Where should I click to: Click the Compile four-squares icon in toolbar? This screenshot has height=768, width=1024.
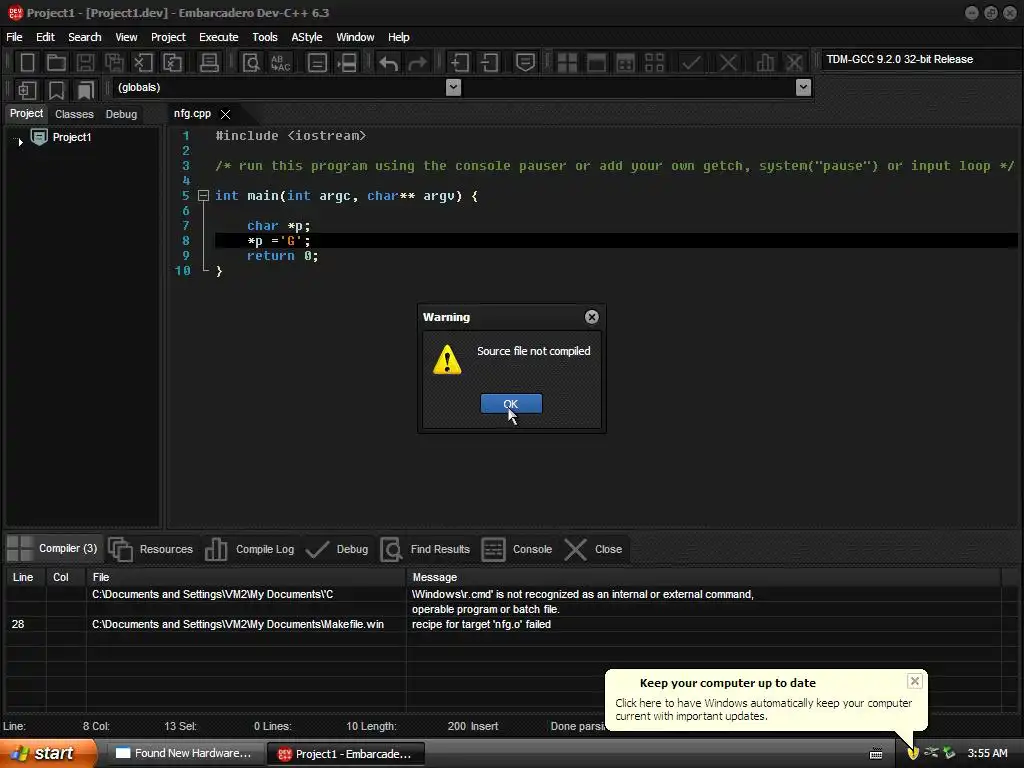pyautogui.click(x=567, y=63)
